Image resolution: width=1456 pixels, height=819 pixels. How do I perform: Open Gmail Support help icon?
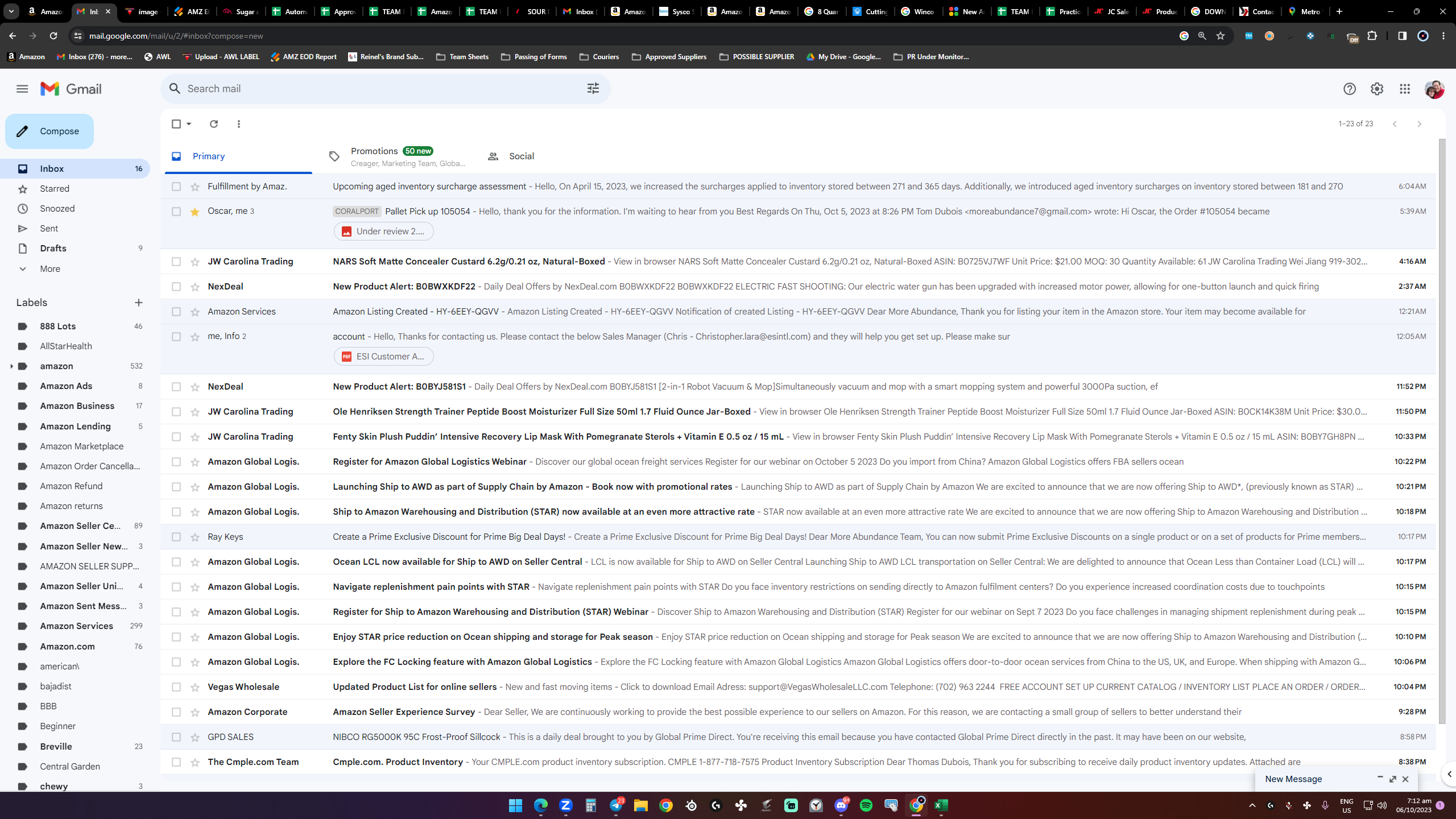1350,89
